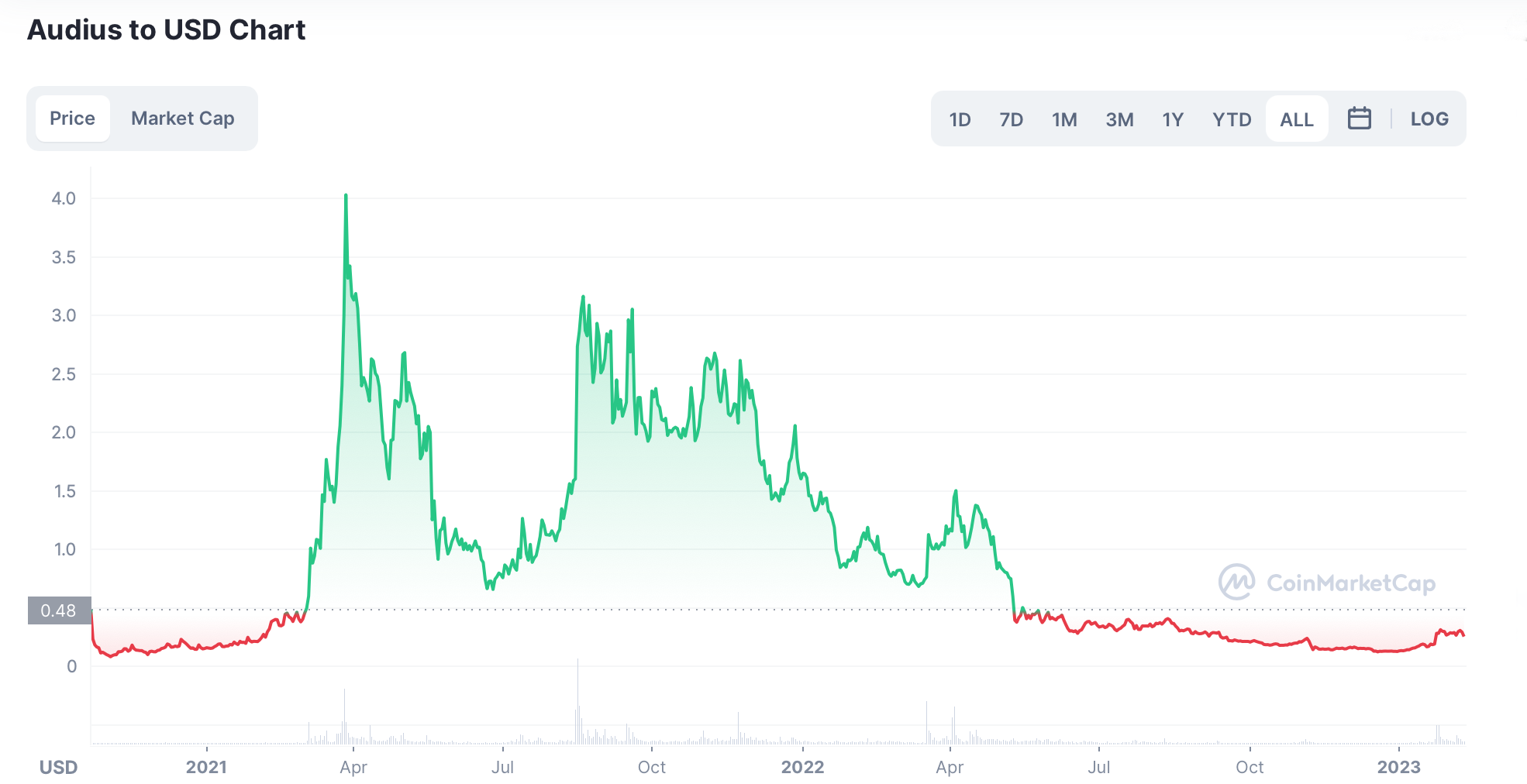
Task: Click the 2023 x-axis label
Action: coord(1398,767)
